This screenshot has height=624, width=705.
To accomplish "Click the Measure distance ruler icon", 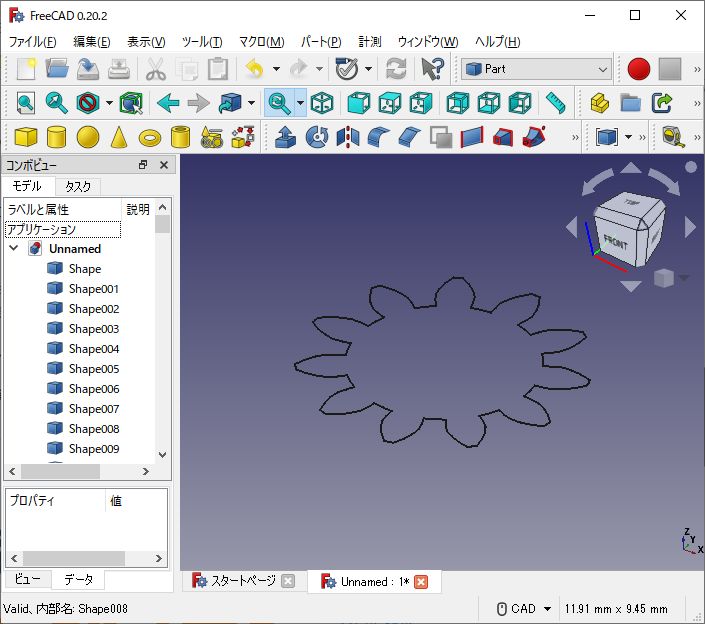I will pos(556,103).
